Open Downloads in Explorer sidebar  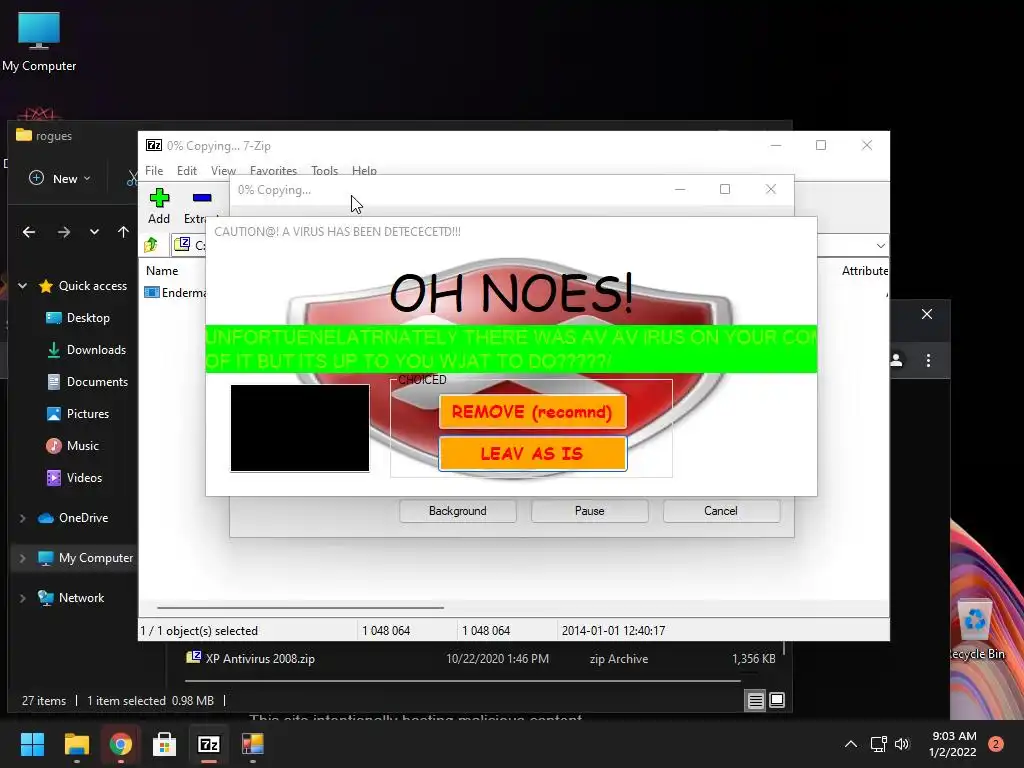(86, 349)
